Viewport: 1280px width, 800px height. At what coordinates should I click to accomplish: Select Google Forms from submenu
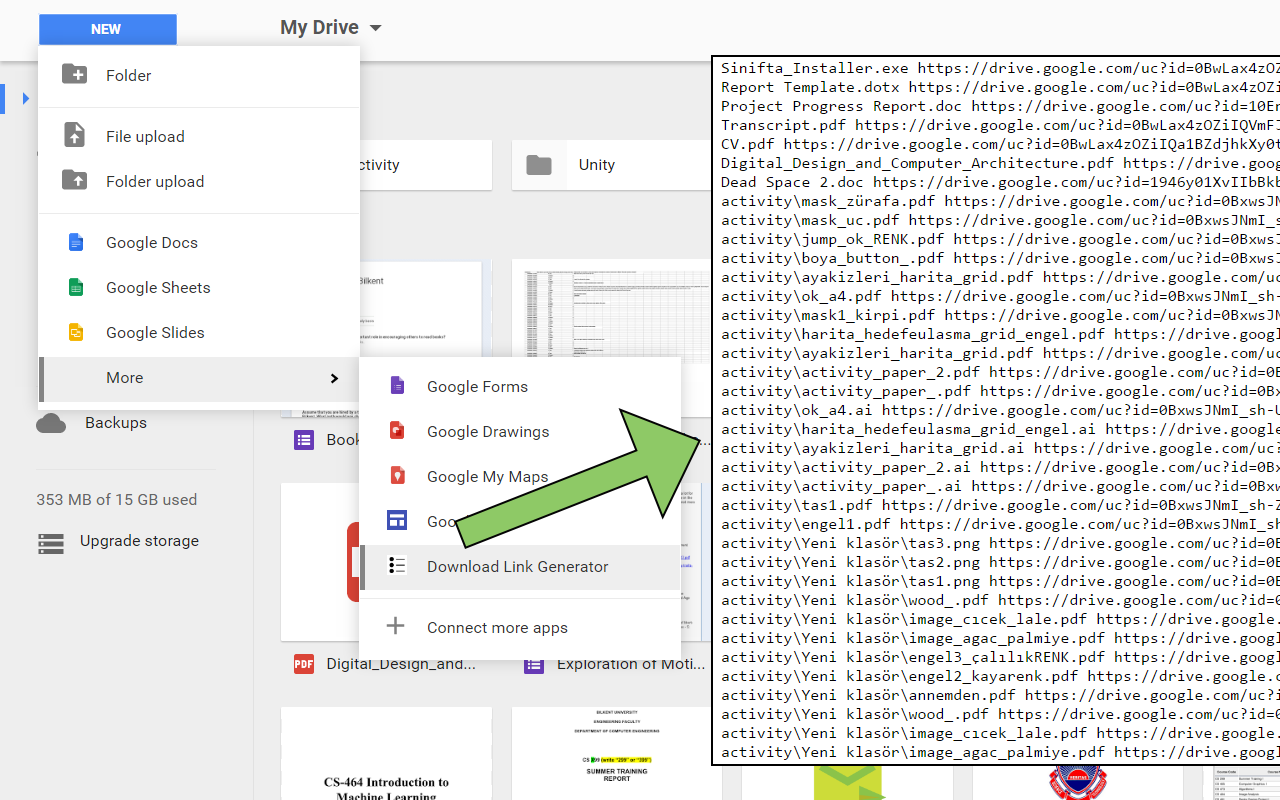pyautogui.click(x=520, y=386)
